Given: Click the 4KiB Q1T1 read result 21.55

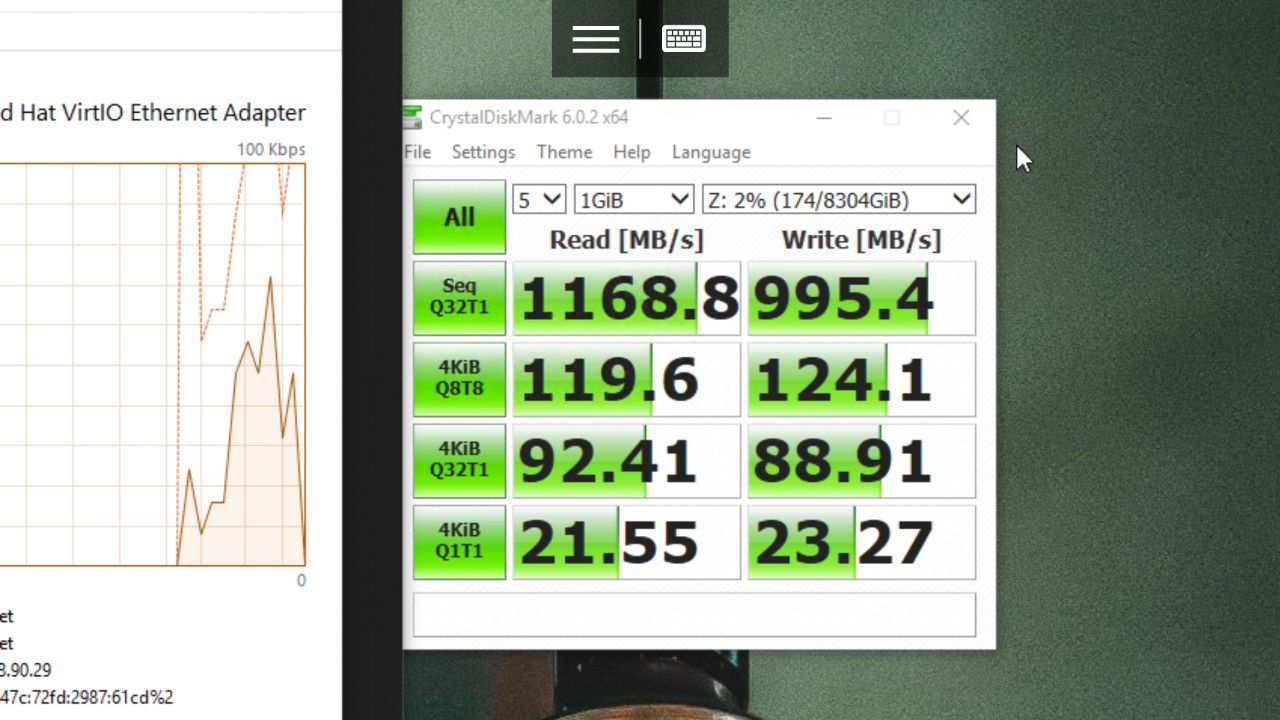Looking at the screenshot, I should point(627,542).
